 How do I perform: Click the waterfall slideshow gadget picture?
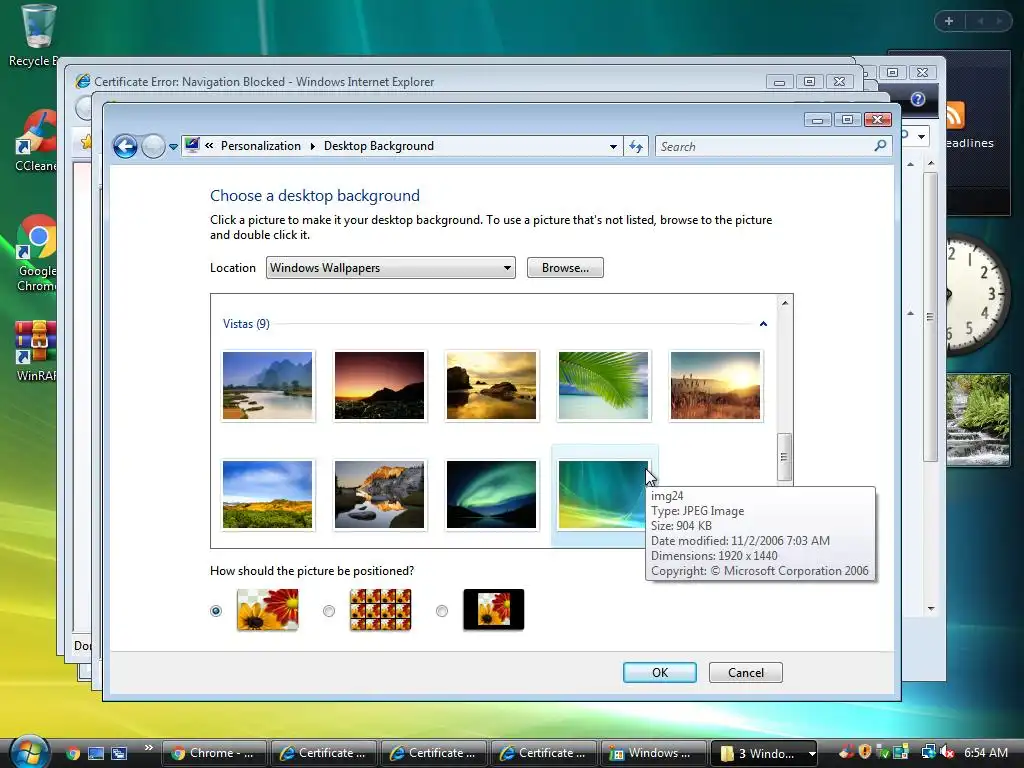tap(978, 420)
